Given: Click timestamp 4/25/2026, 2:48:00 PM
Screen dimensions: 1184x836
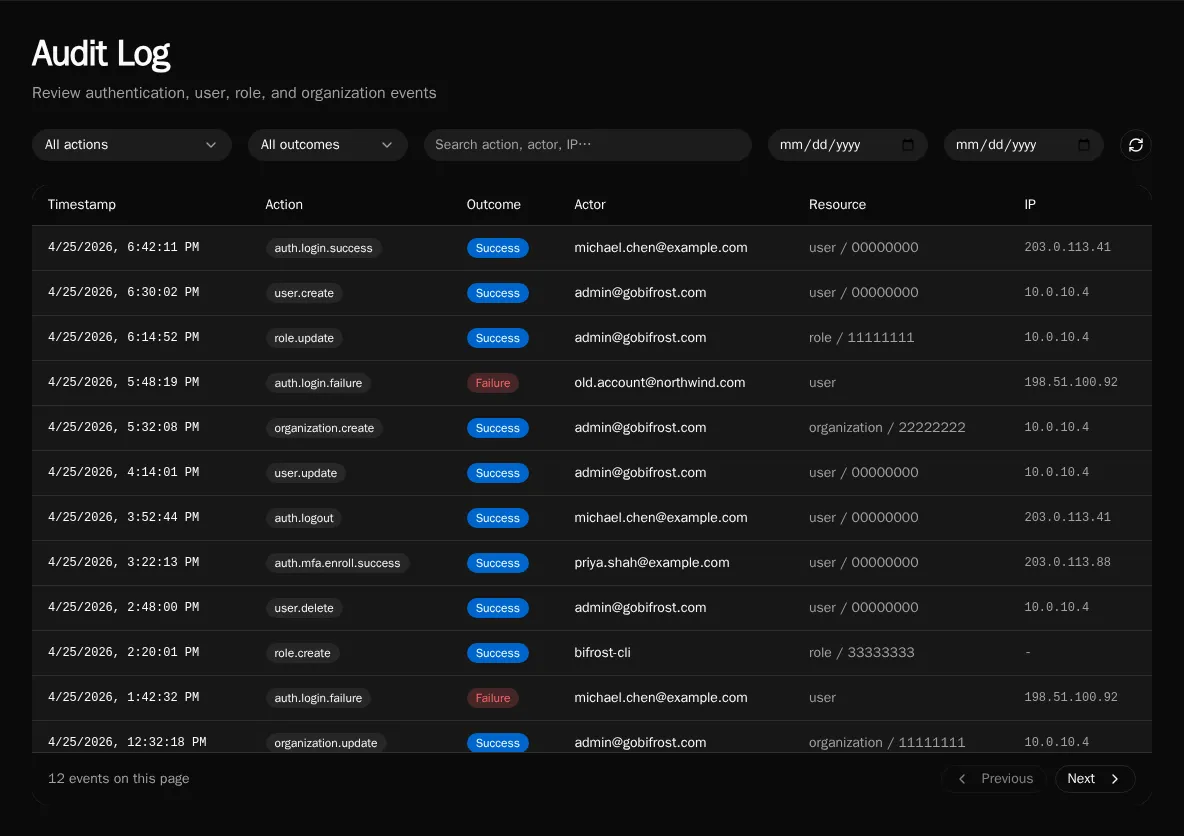Looking at the screenshot, I should click(x=123, y=607).
